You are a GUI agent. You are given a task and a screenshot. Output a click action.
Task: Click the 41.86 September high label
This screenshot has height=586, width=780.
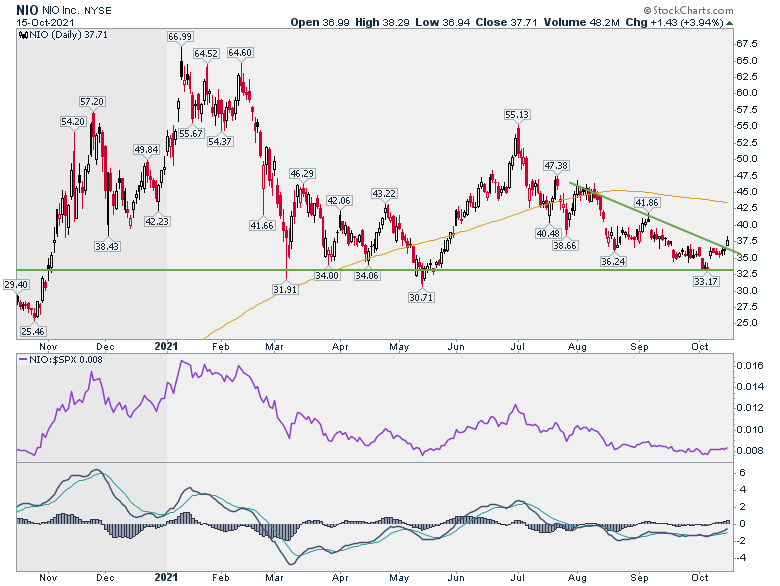pos(647,203)
